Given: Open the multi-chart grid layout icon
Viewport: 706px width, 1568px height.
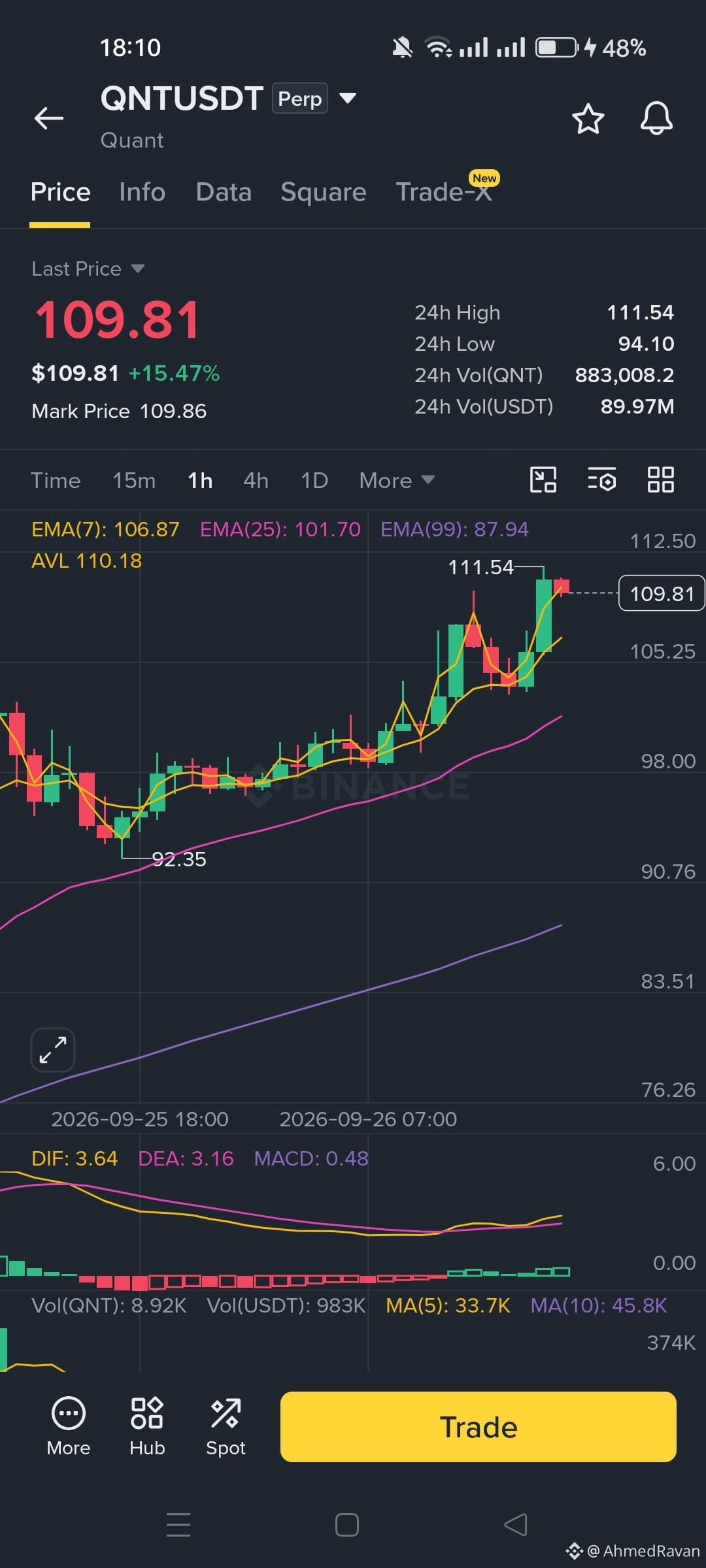Looking at the screenshot, I should pyautogui.click(x=660, y=480).
